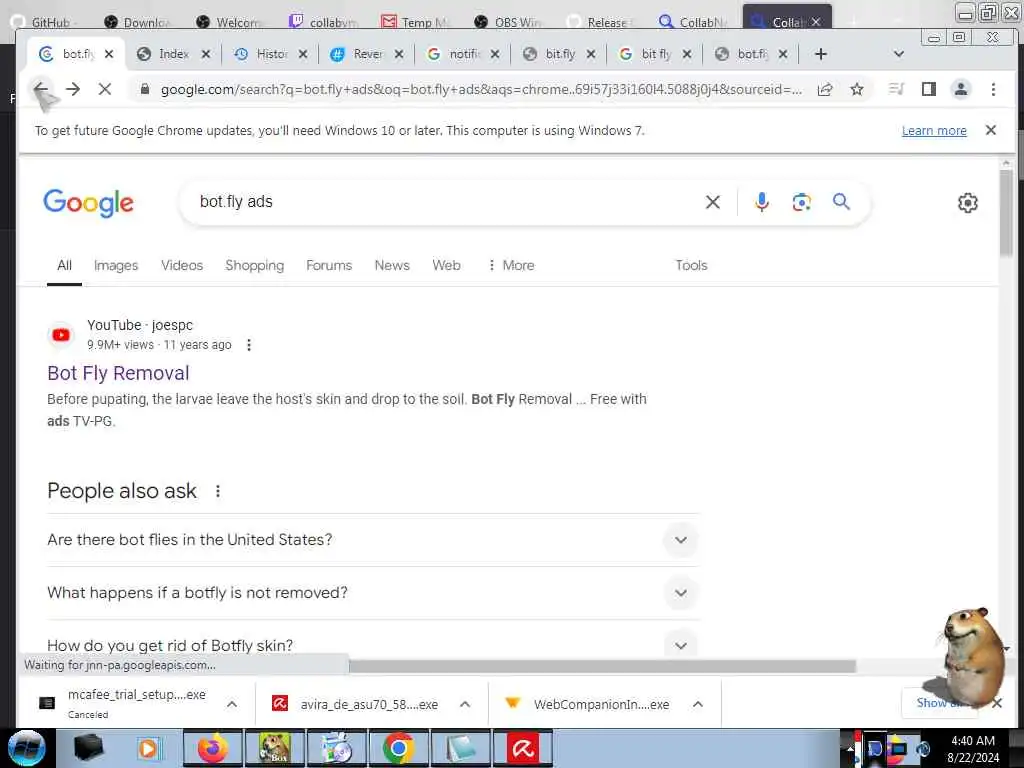
Task: Click the browser forward arrow
Action: click(73, 89)
